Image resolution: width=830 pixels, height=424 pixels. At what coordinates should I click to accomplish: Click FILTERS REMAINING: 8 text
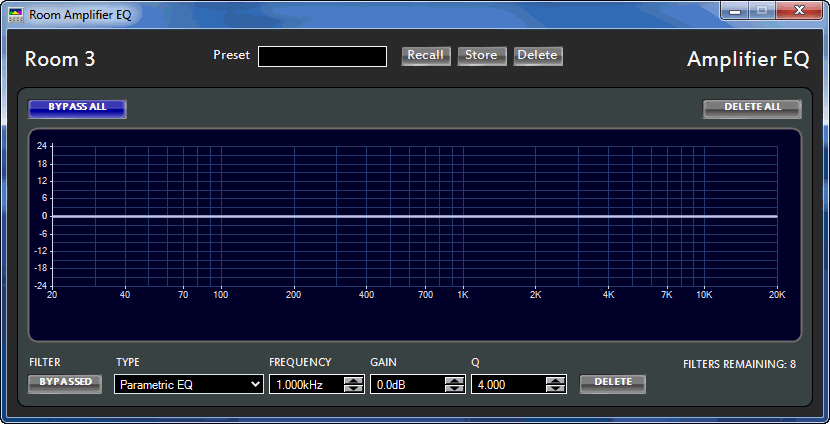click(739, 364)
